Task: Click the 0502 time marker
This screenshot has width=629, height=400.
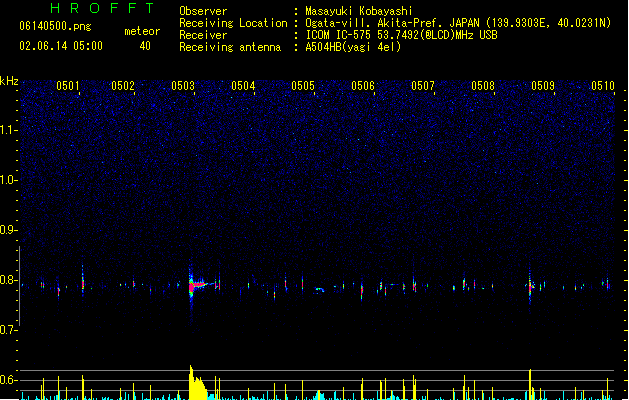Action: (123, 86)
